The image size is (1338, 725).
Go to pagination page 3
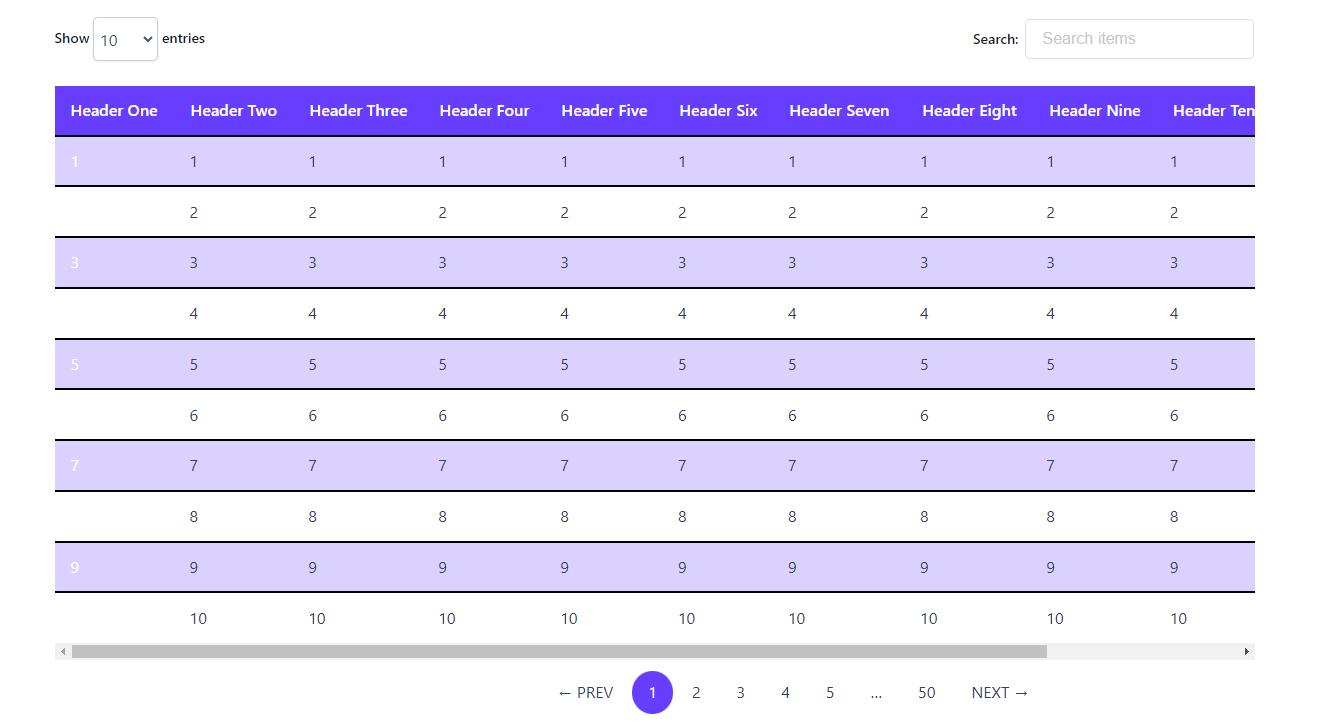(740, 693)
